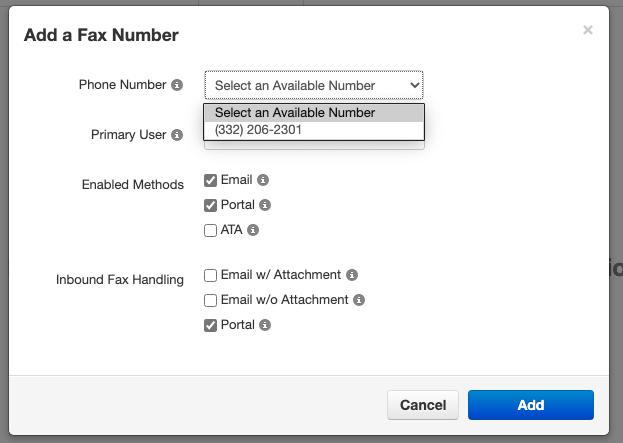Click the Add button

(x=531, y=405)
